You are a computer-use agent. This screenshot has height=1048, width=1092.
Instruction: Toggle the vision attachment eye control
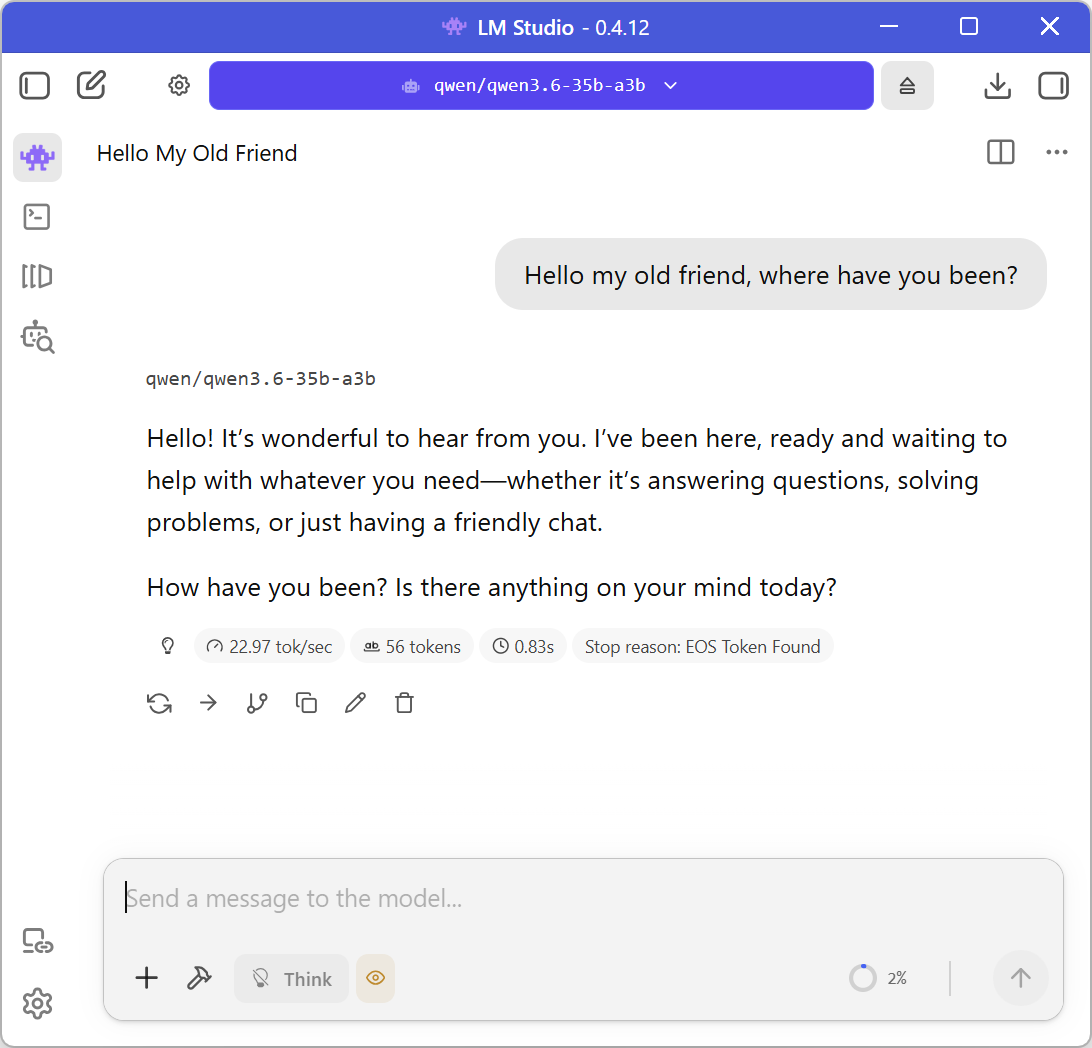(375, 978)
